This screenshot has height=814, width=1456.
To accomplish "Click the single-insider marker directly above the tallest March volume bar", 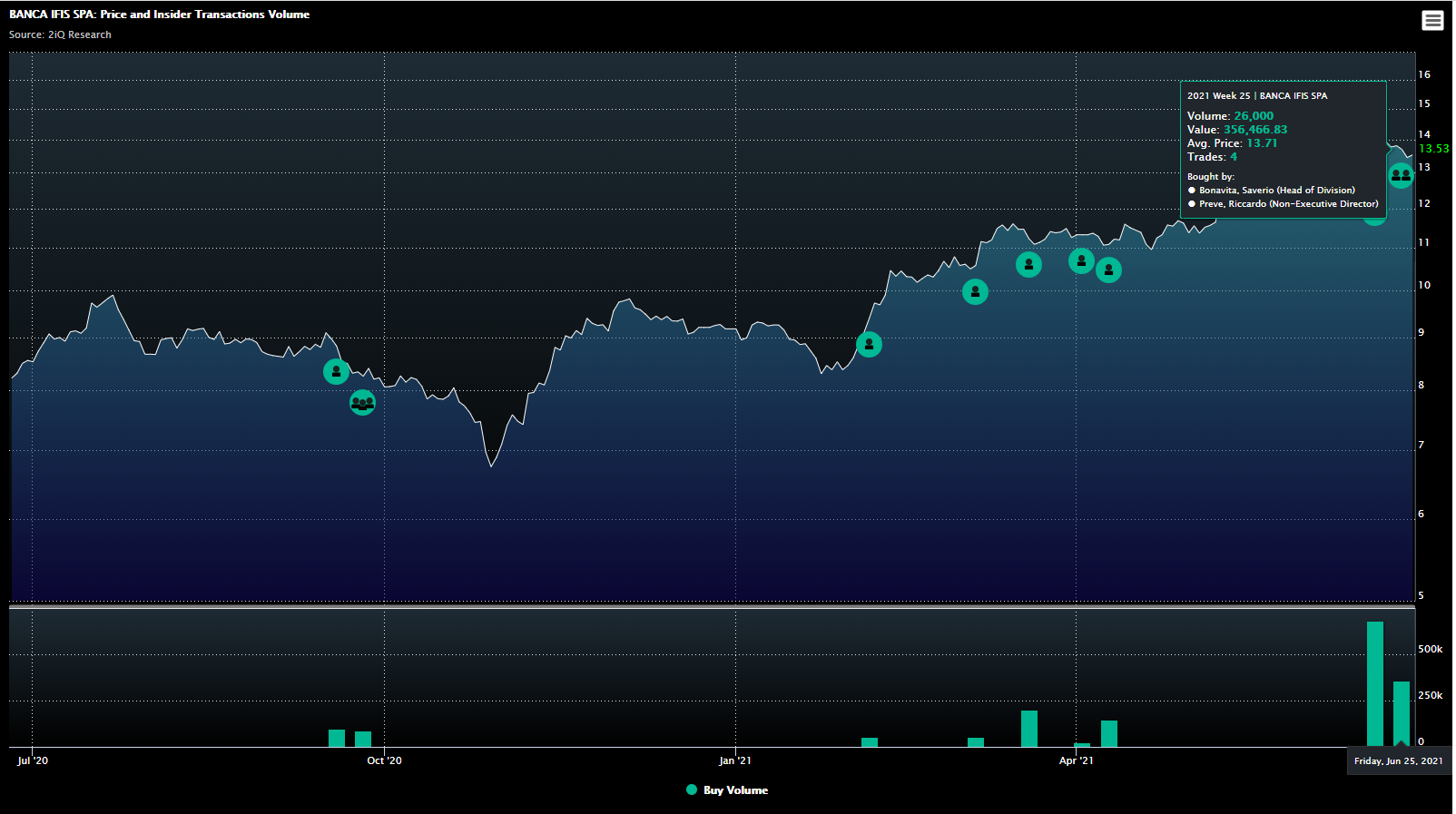I will [x=1028, y=264].
